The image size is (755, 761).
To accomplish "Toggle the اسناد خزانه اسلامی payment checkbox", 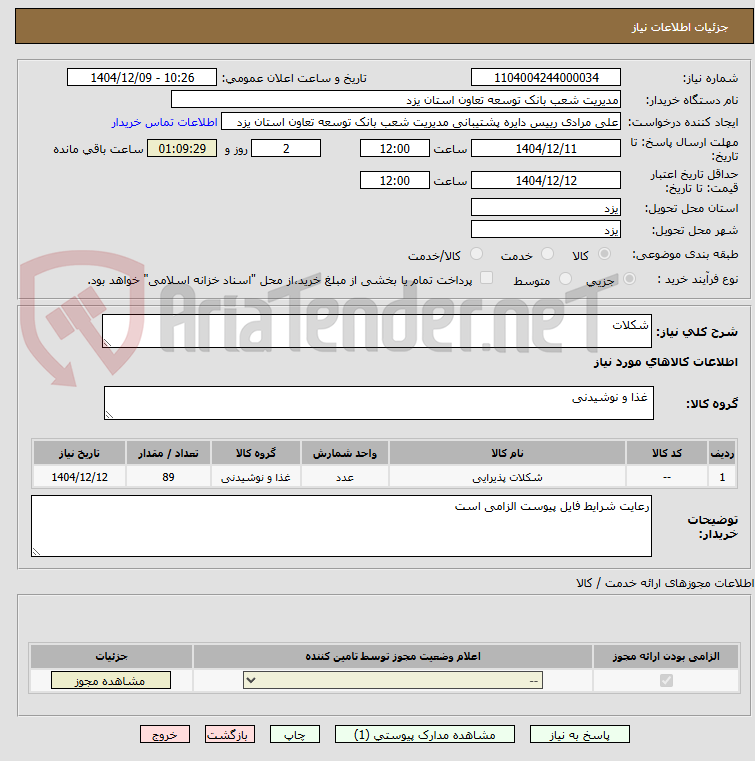I will [x=486, y=278].
